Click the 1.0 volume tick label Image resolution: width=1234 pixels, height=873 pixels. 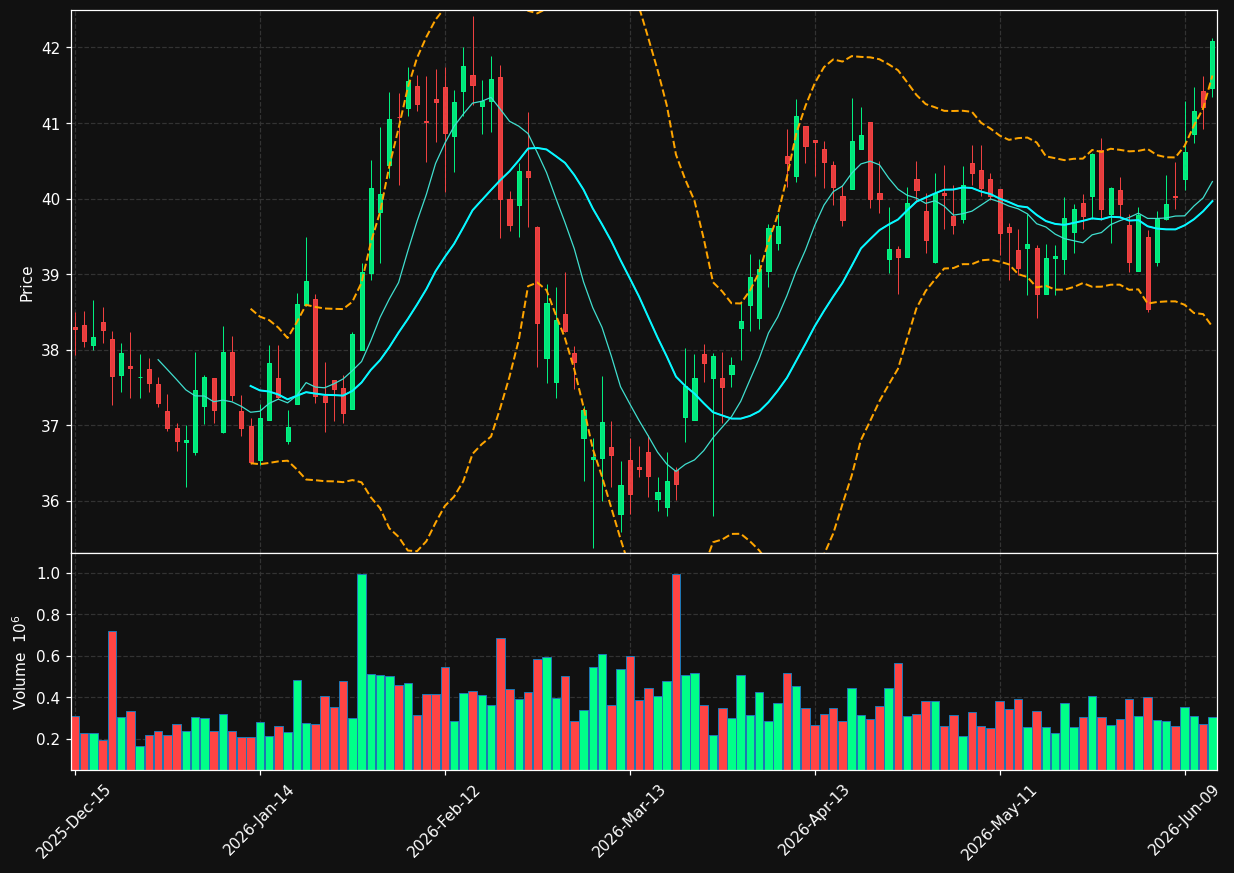(51, 574)
